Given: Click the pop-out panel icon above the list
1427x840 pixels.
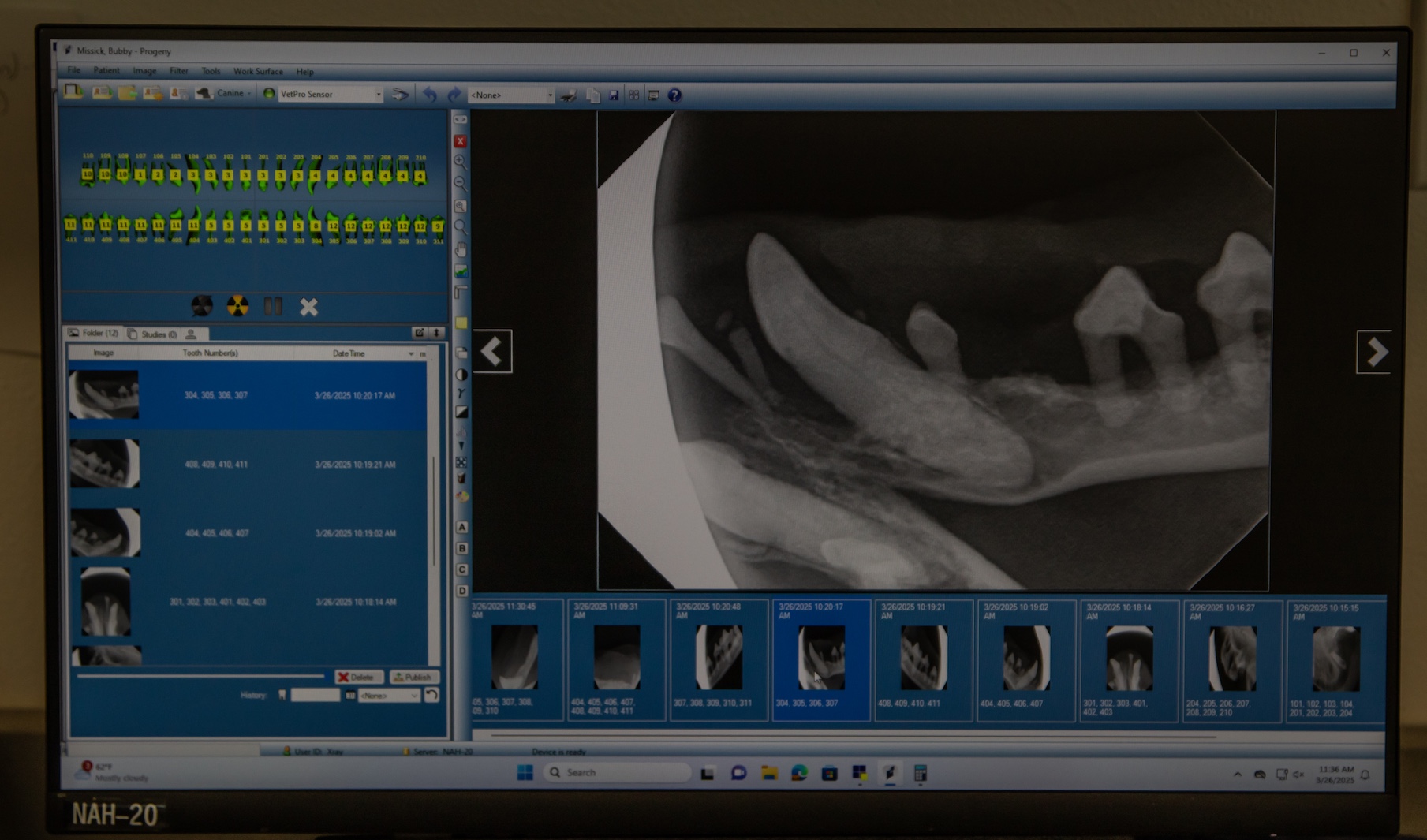Looking at the screenshot, I should [420, 333].
